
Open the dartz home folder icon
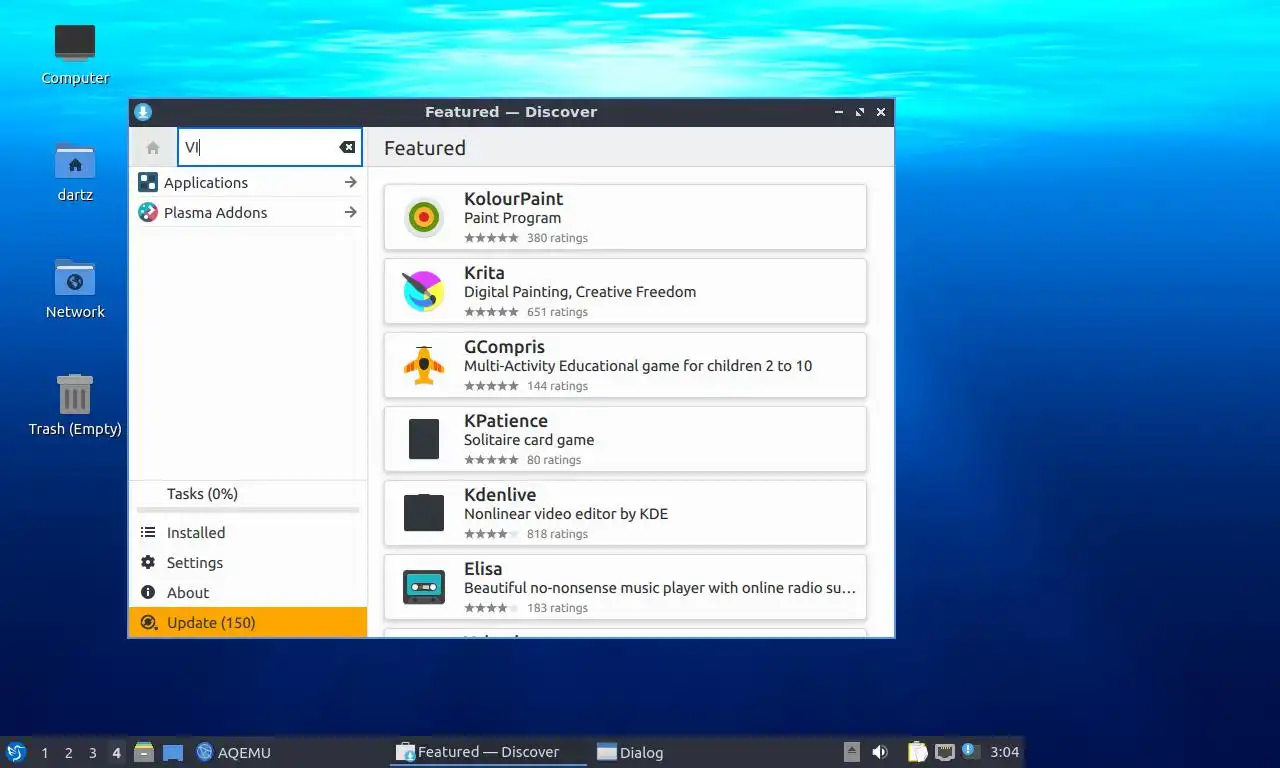click(x=75, y=171)
